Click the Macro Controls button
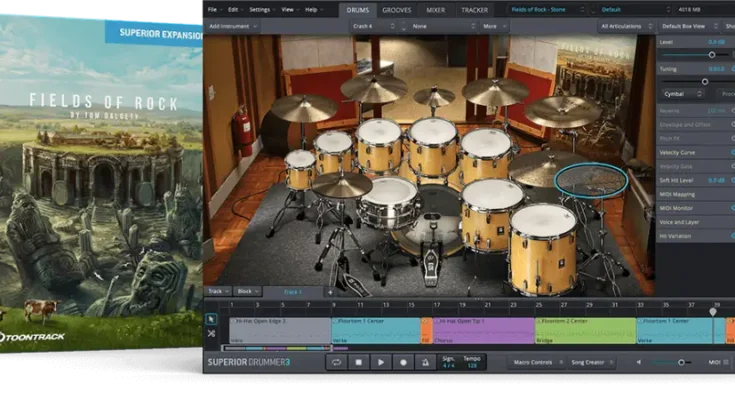The width and height of the screenshot is (735, 400). [533, 362]
